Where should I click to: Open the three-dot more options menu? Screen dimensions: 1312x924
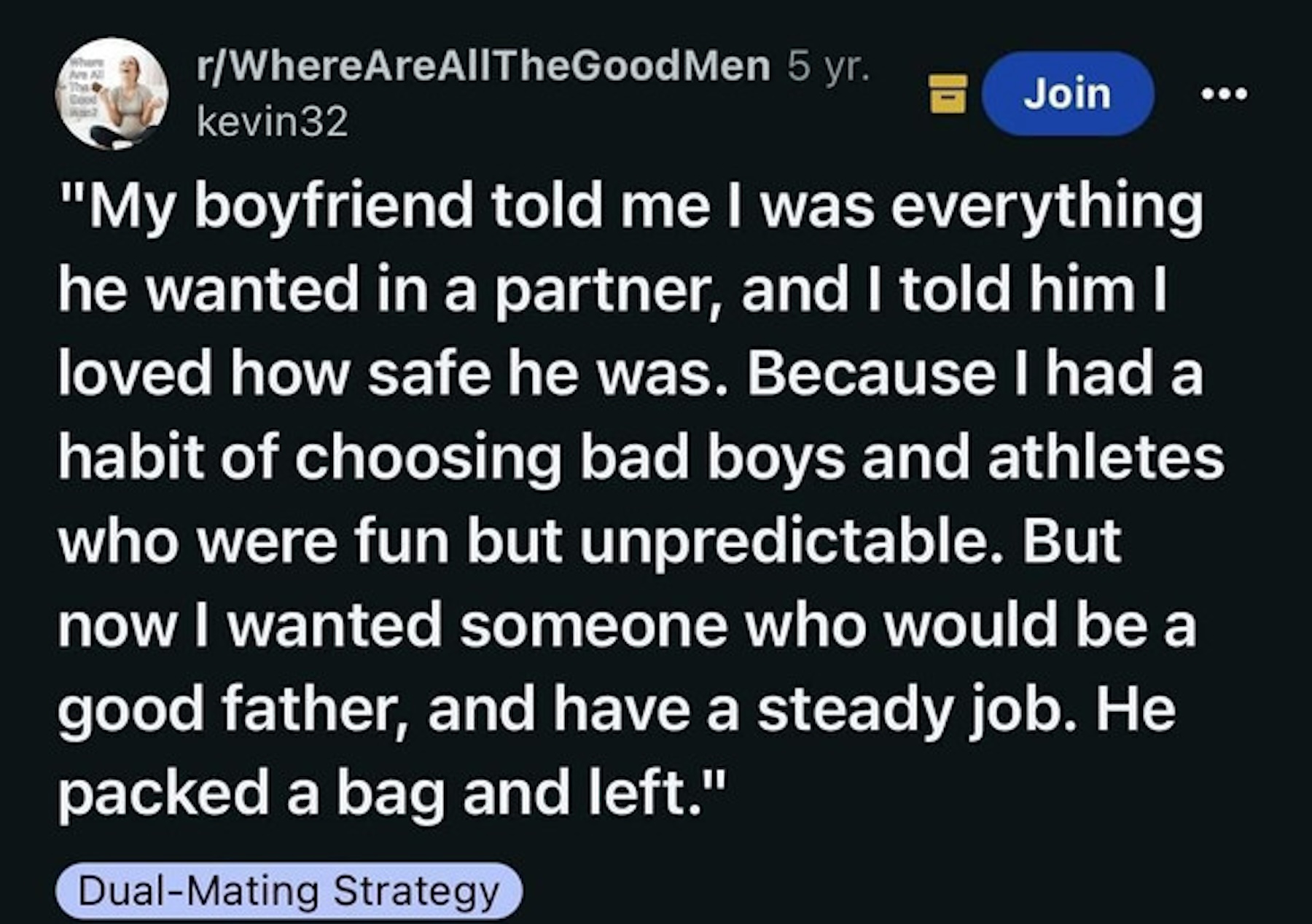[1225, 94]
